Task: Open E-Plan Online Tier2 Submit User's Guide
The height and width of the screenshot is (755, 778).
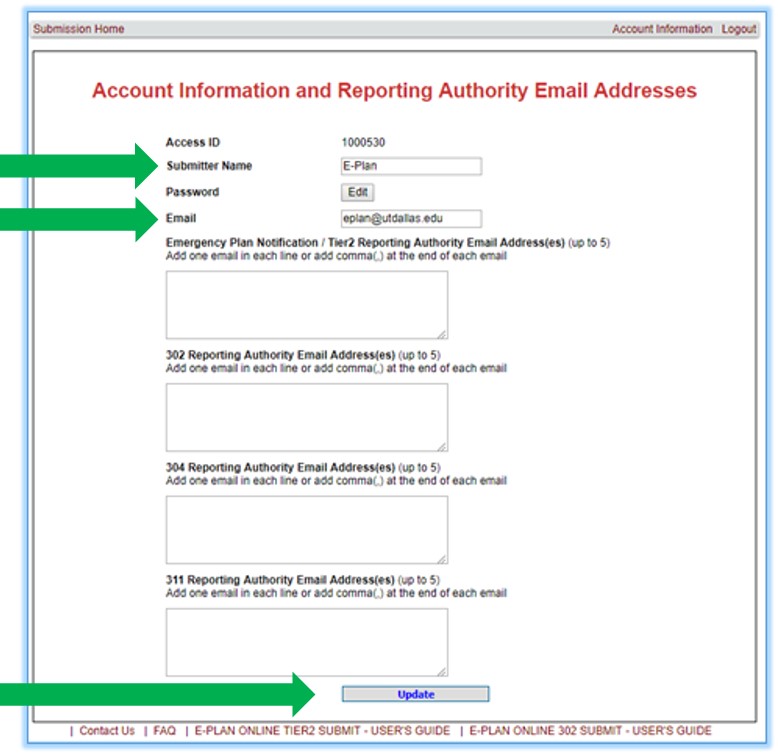Action: tap(323, 731)
